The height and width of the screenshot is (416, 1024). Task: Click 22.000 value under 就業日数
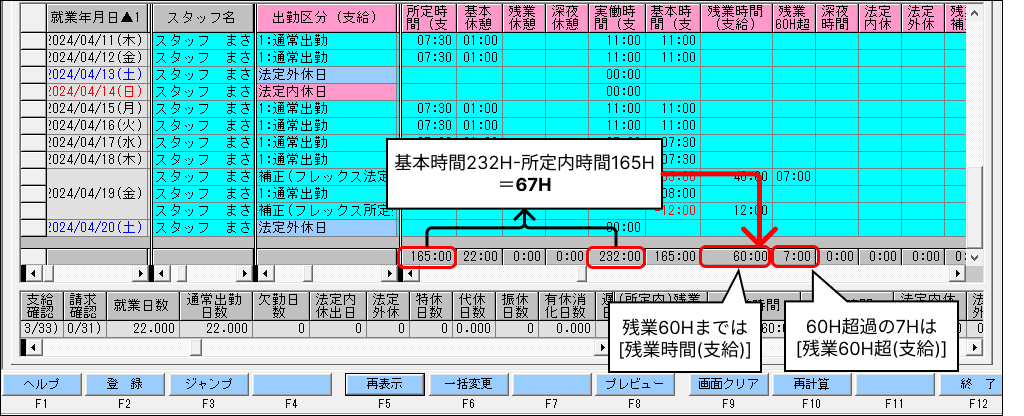coord(142,328)
